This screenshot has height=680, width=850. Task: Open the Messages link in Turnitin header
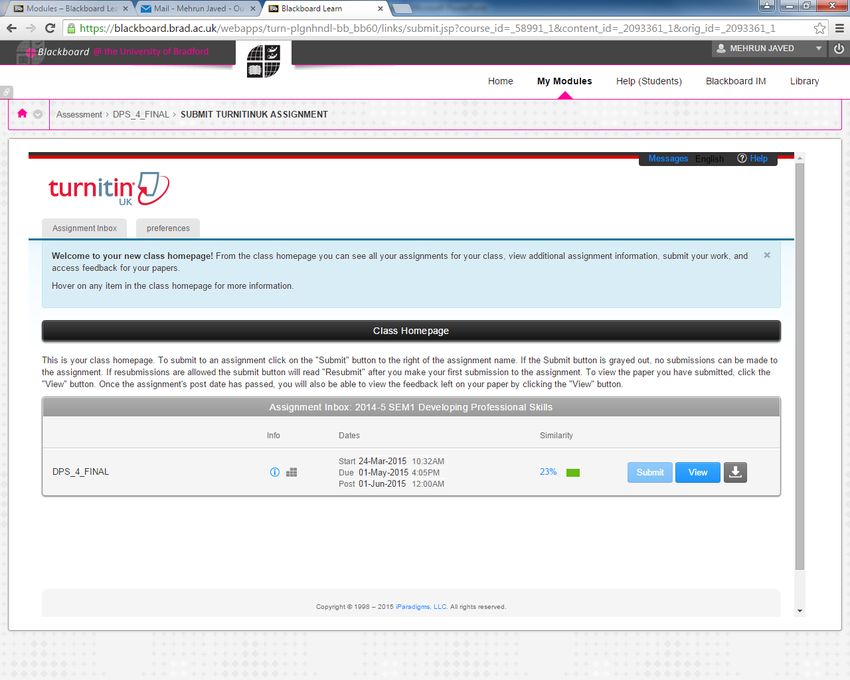click(668, 158)
